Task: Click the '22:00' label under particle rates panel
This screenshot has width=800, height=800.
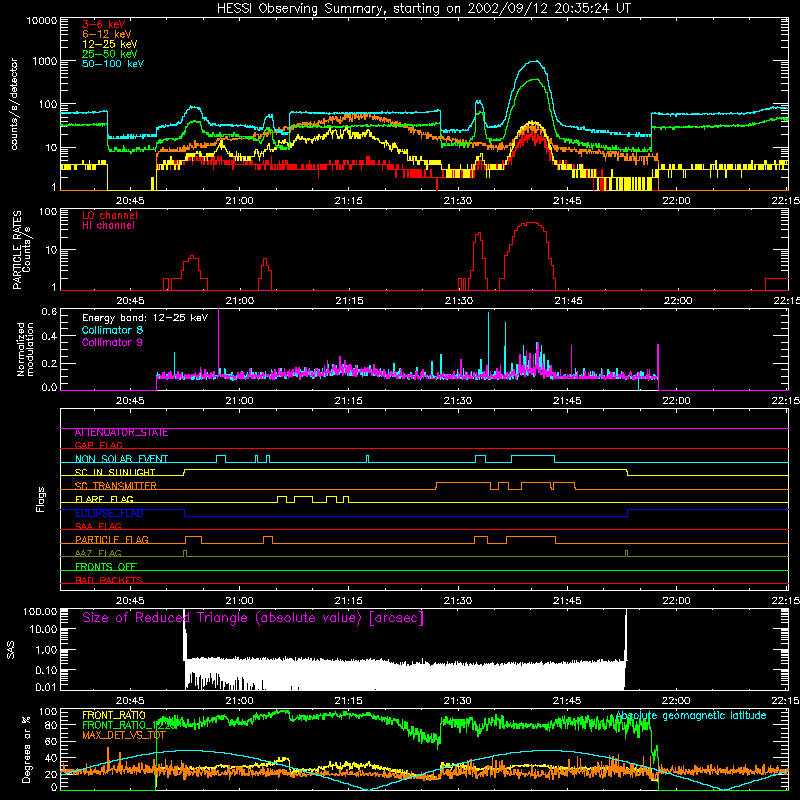Action: tap(678, 301)
